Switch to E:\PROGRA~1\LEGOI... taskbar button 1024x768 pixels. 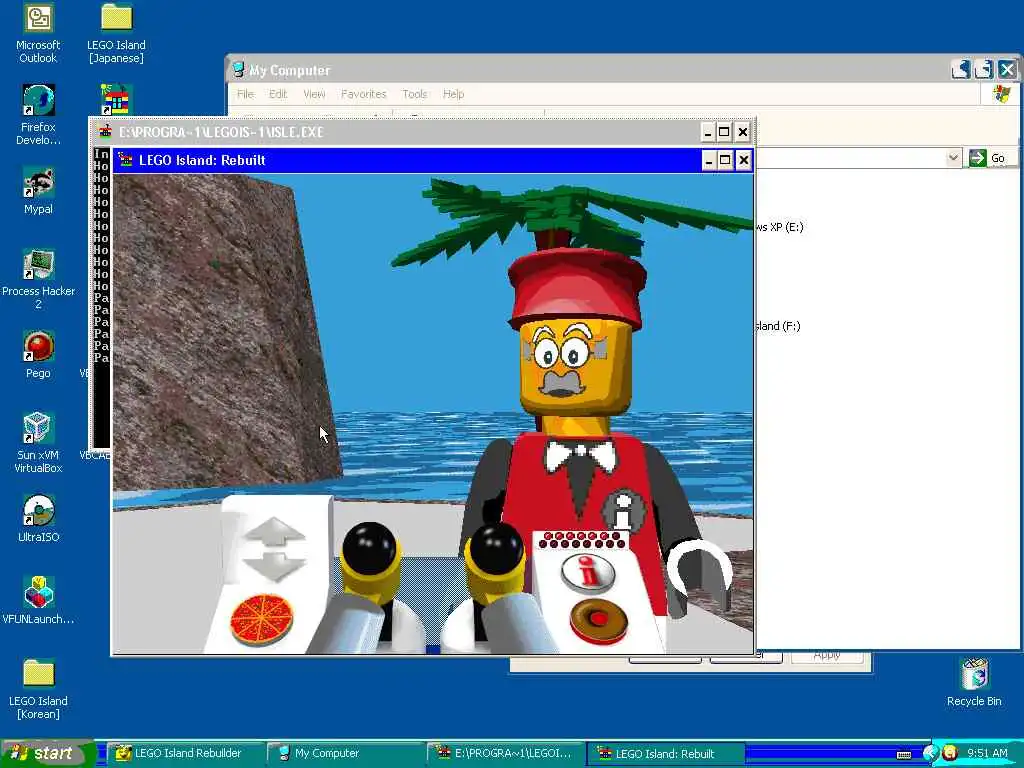point(505,753)
